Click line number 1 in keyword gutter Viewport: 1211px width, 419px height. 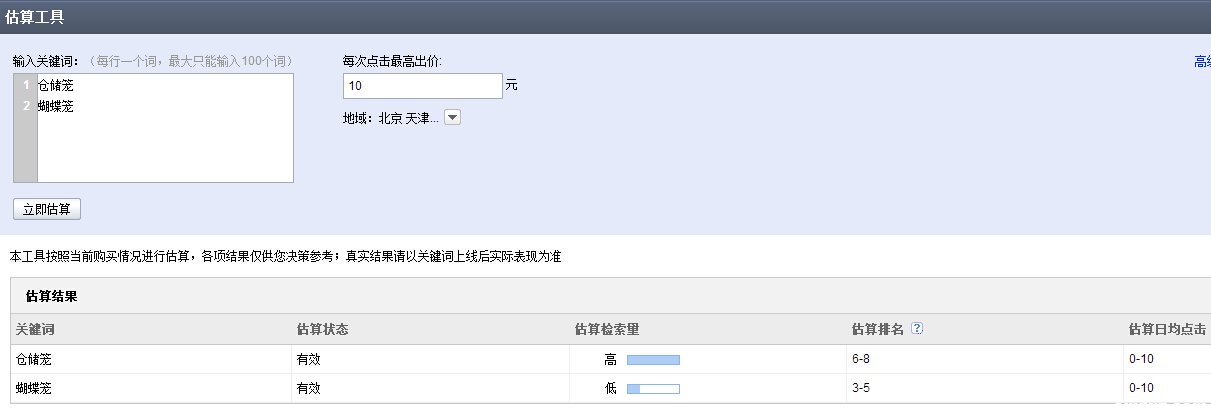[x=26, y=86]
